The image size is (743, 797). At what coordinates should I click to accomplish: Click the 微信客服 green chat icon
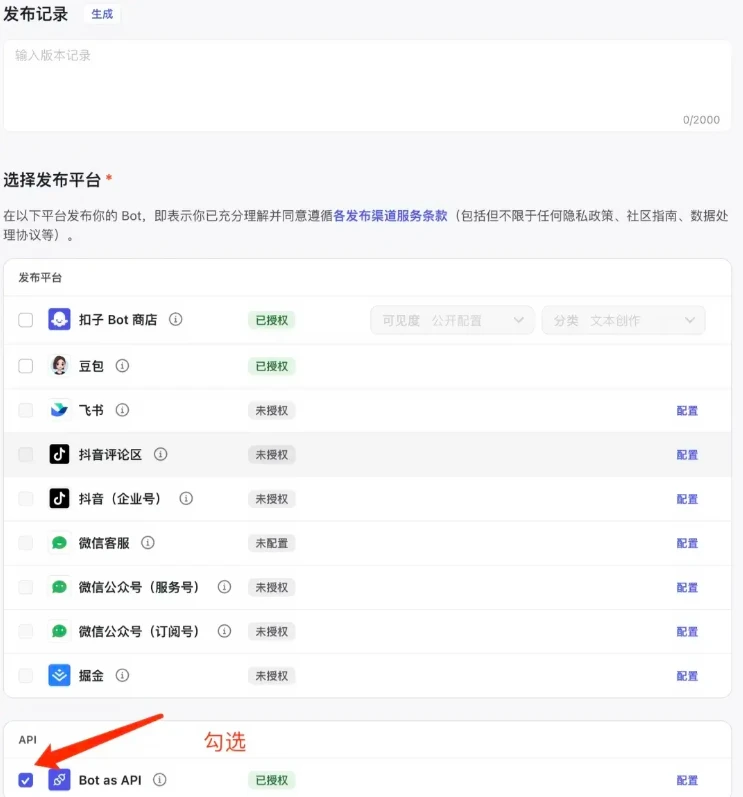tap(59, 543)
